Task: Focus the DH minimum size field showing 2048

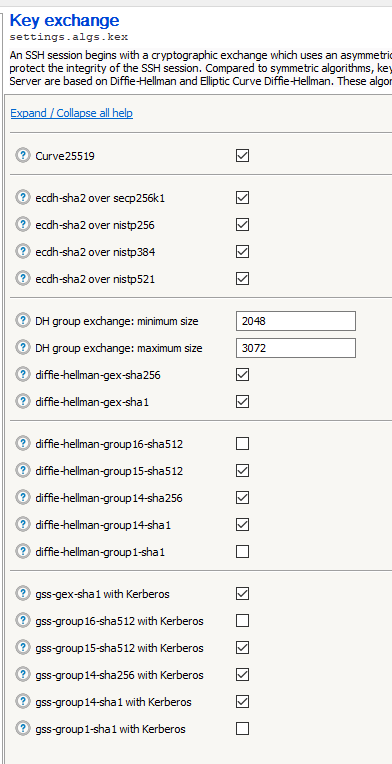Action: [296, 321]
